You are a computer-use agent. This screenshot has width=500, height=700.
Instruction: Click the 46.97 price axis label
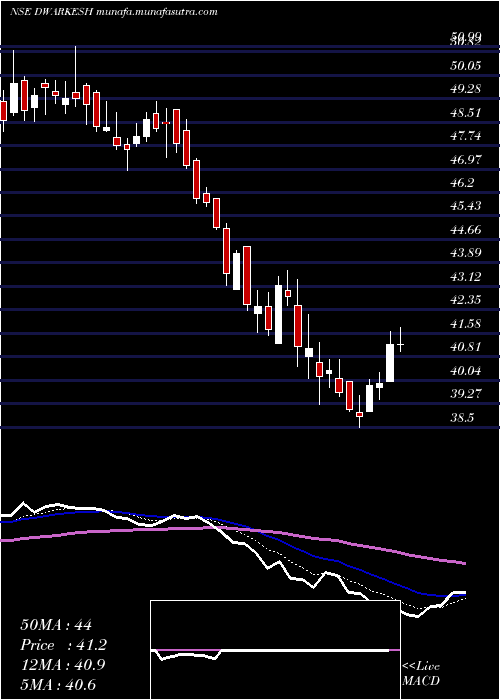tap(466, 159)
